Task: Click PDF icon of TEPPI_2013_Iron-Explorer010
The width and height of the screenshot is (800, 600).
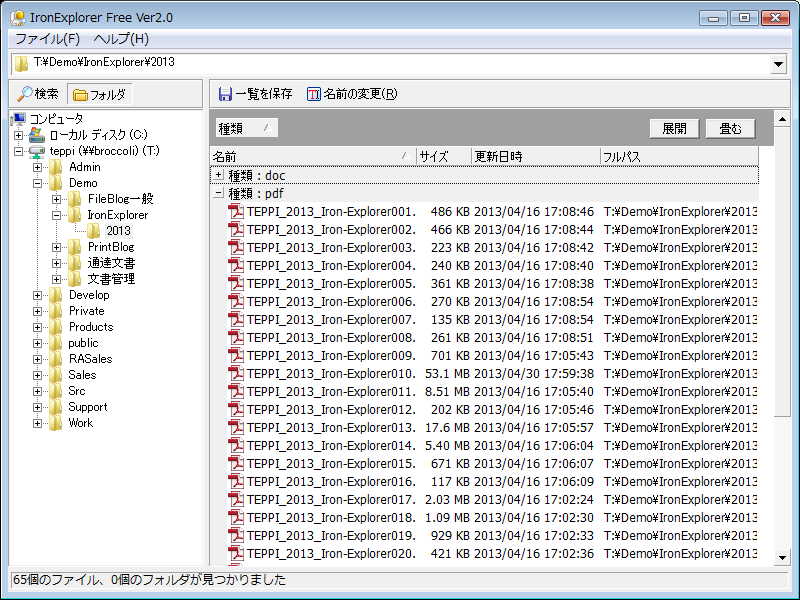Action: (236, 374)
